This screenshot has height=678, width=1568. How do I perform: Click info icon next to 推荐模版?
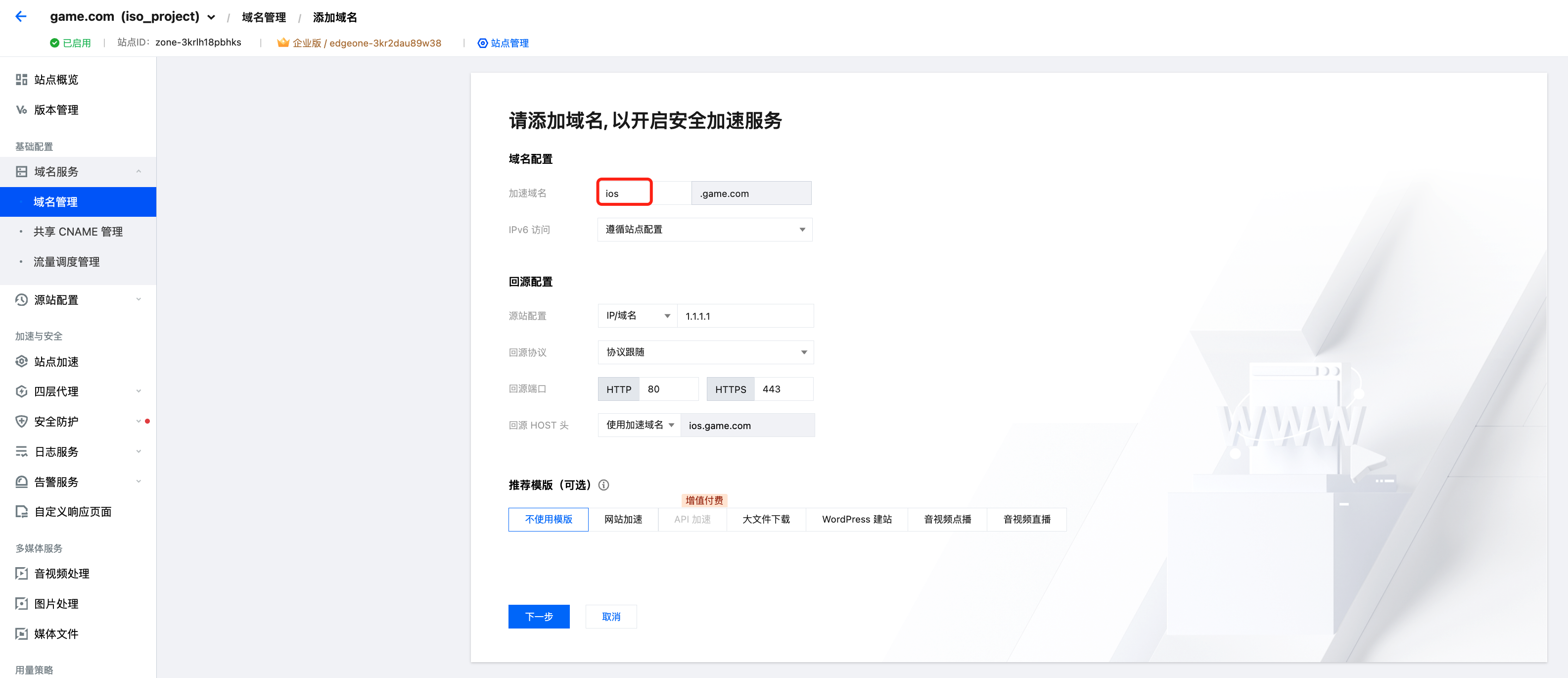point(603,485)
